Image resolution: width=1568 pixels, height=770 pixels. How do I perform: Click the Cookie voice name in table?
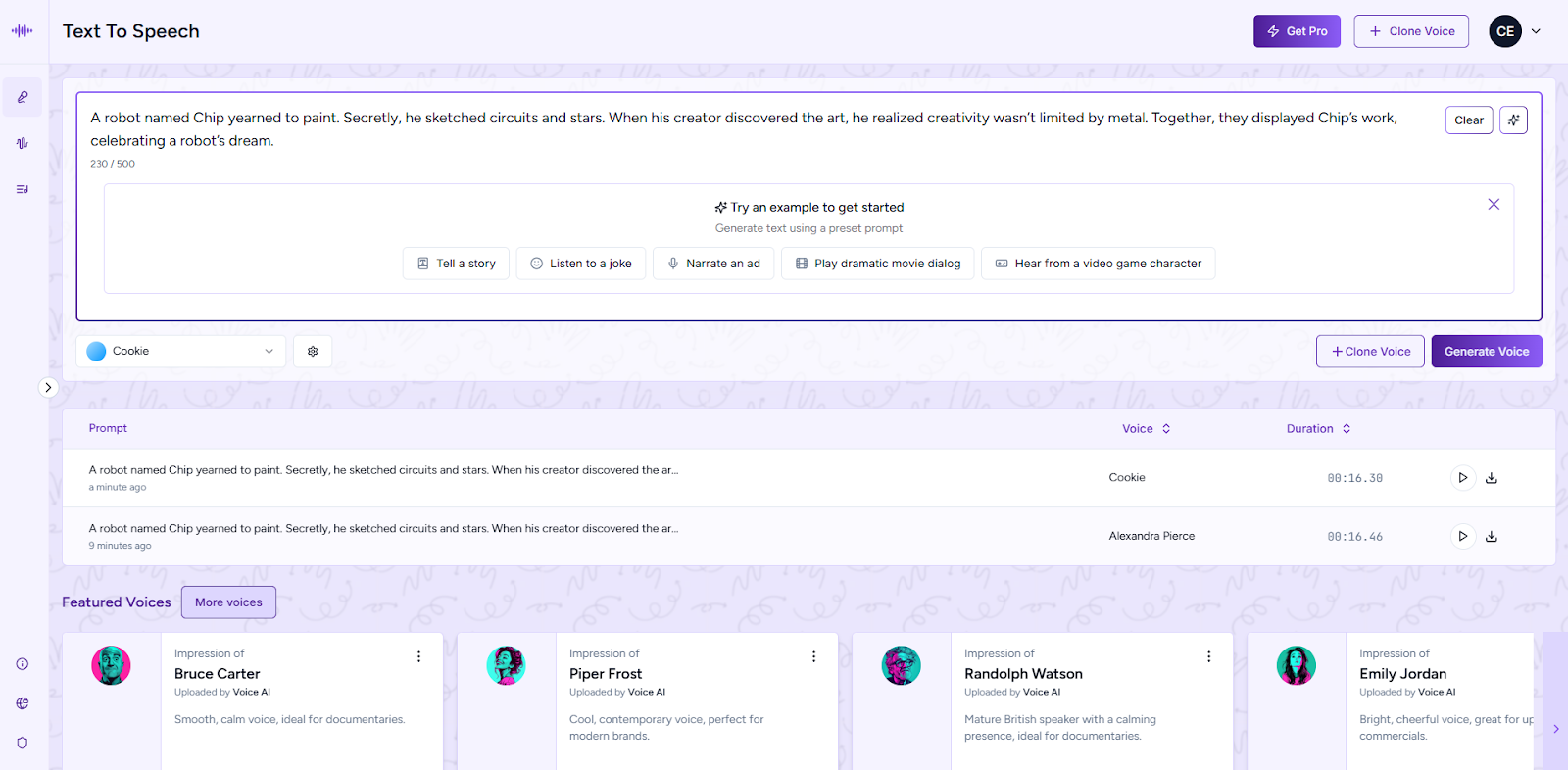click(x=1127, y=478)
